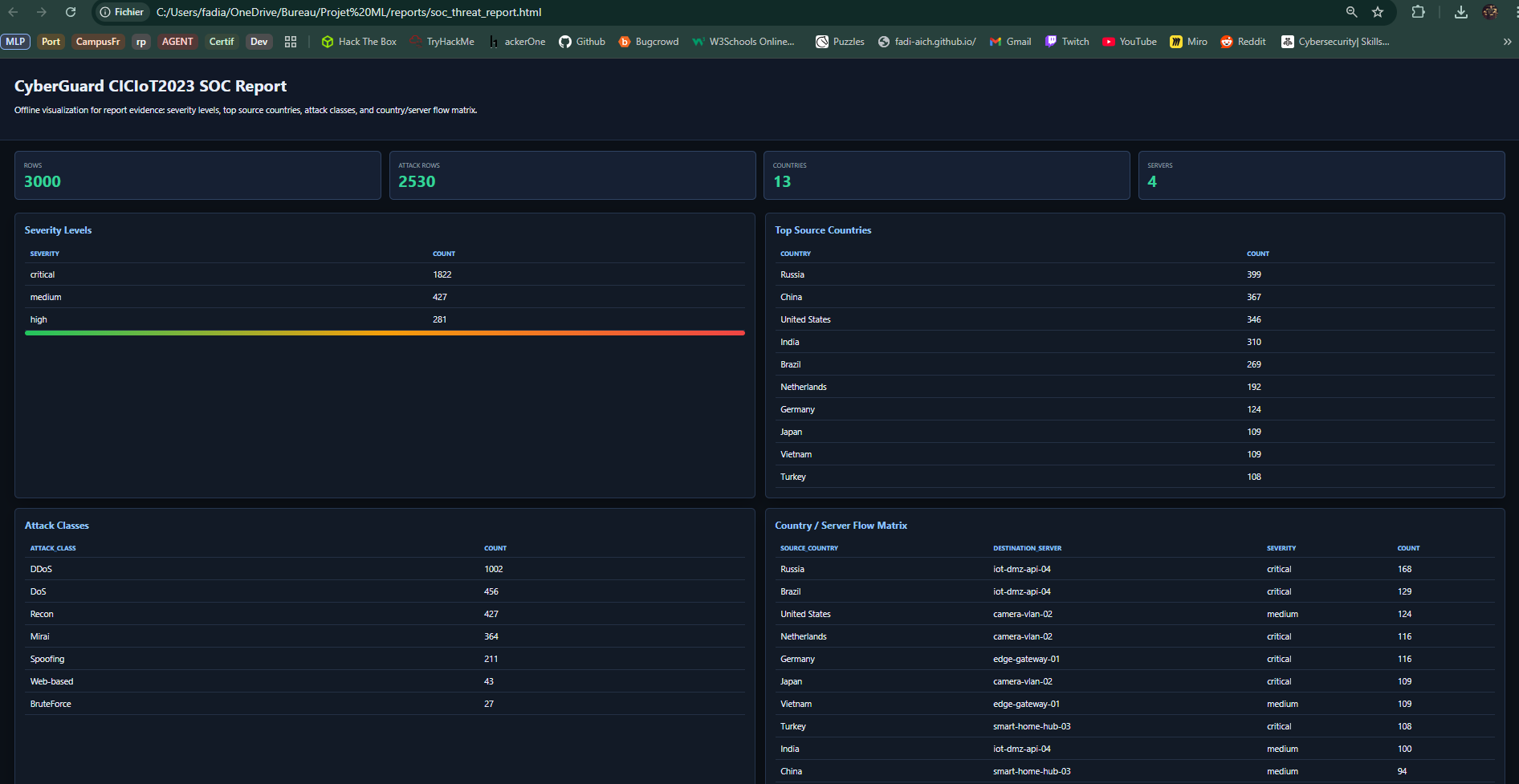Open the fadi-aich.github.io bookmark
This screenshot has width=1519, height=784.
926,42
